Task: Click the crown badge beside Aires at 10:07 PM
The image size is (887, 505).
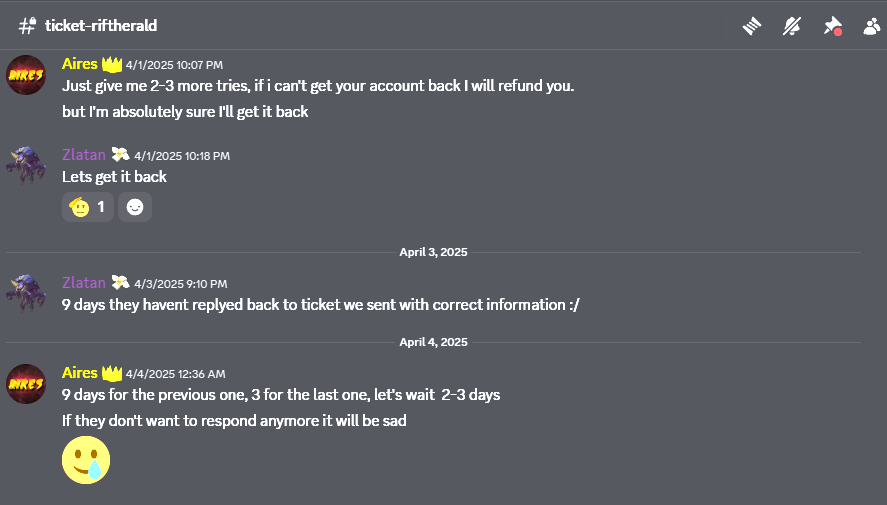Action: 111,64
